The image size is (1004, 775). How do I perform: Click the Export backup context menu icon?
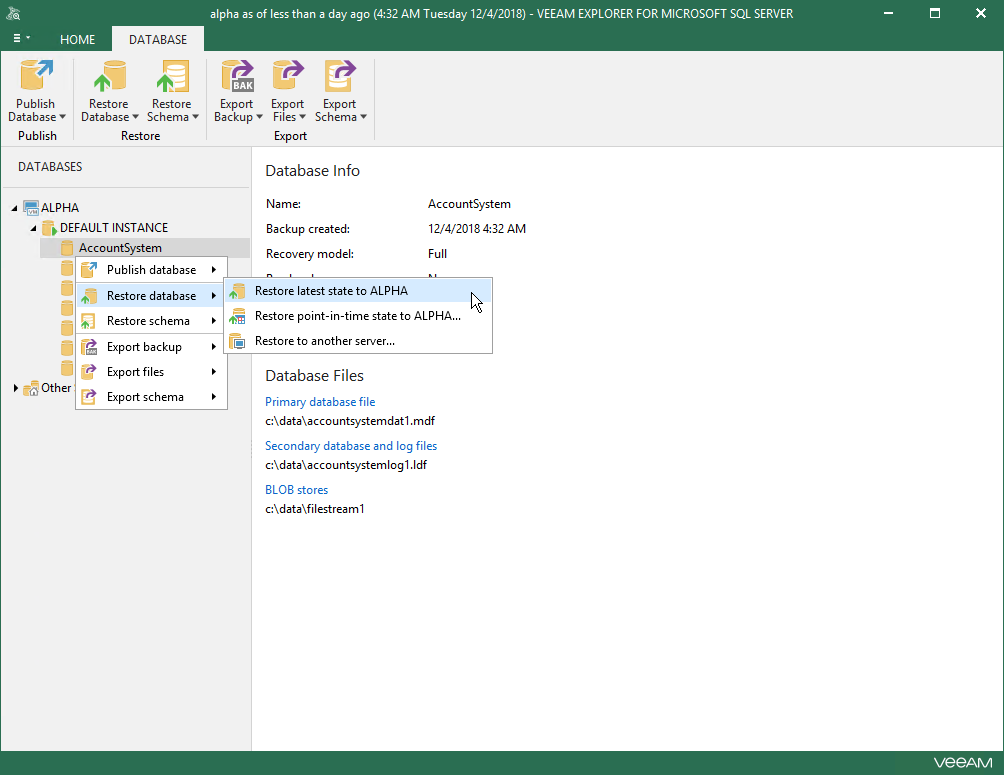click(x=89, y=347)
